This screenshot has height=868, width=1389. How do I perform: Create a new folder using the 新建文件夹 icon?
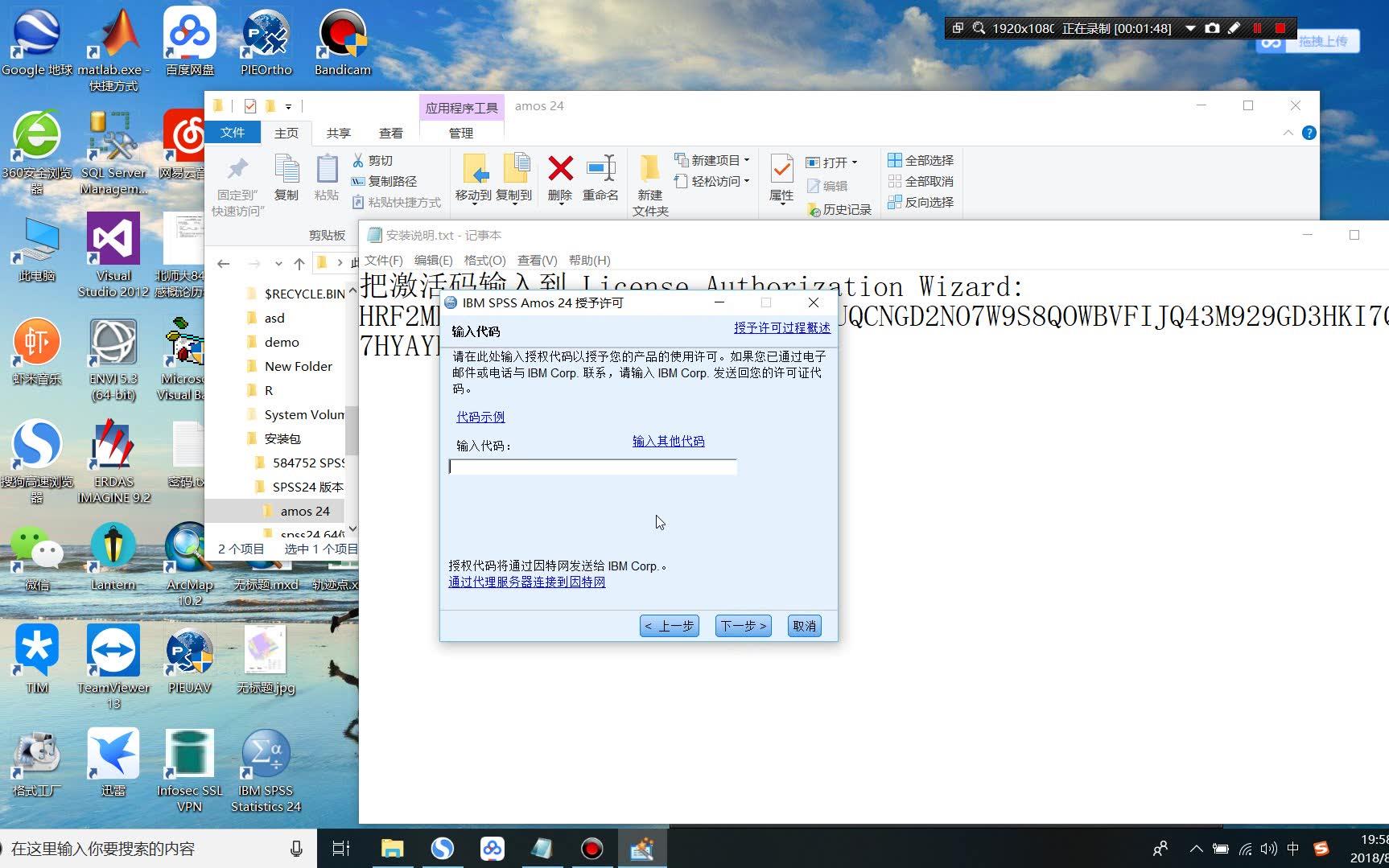[649, 179]
